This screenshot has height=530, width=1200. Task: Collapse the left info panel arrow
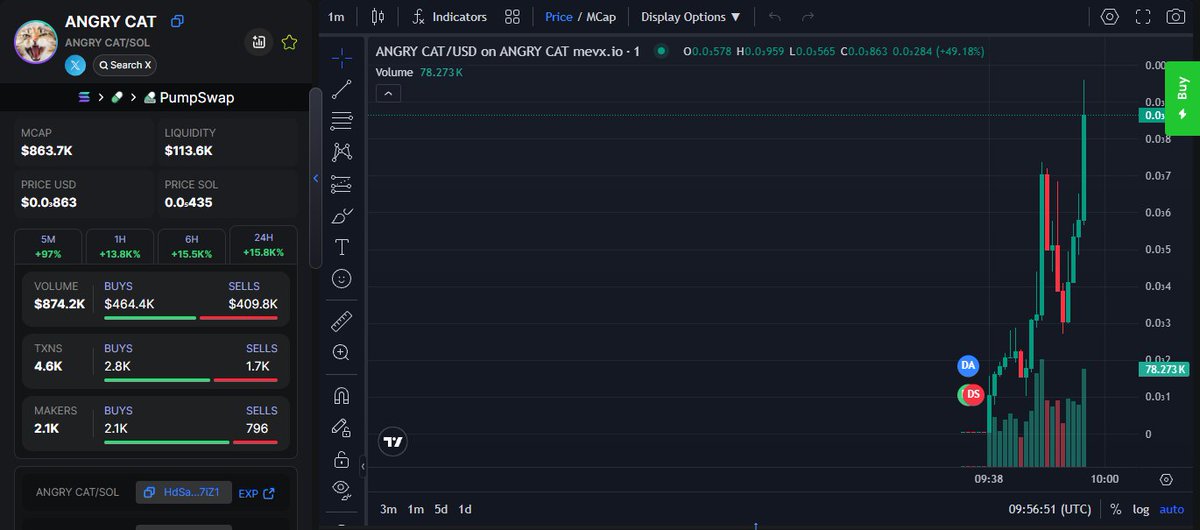pos(316,179)
